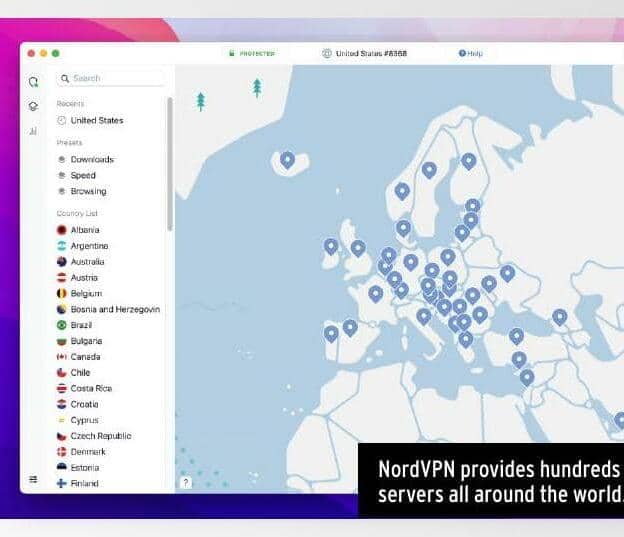This screenshot has height=537, width=624.
Task: Select Czech Republic in the country list
Action: coord(94,436)
